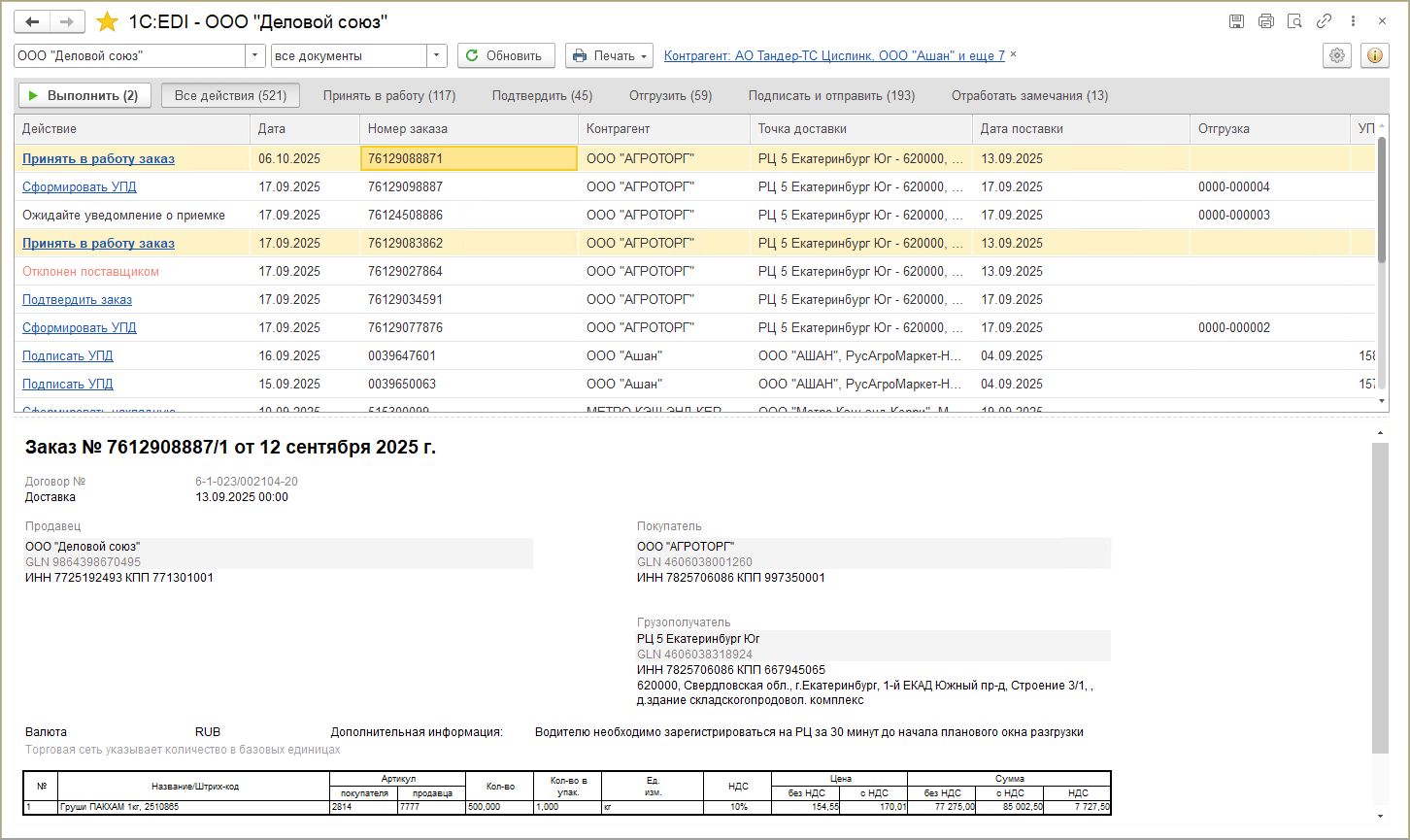
Task: Open the three-dot more options menu
Action: click(1353, 21)
